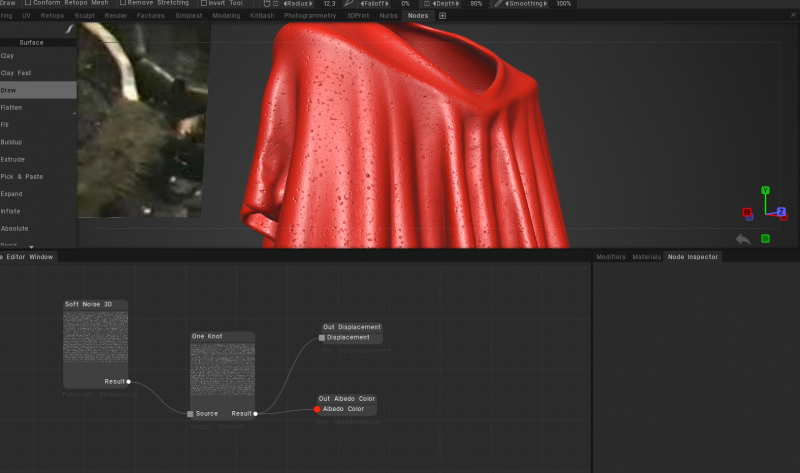
Task: Toggle the Remove Stretching checkbox
Action: tap(122, 3)
